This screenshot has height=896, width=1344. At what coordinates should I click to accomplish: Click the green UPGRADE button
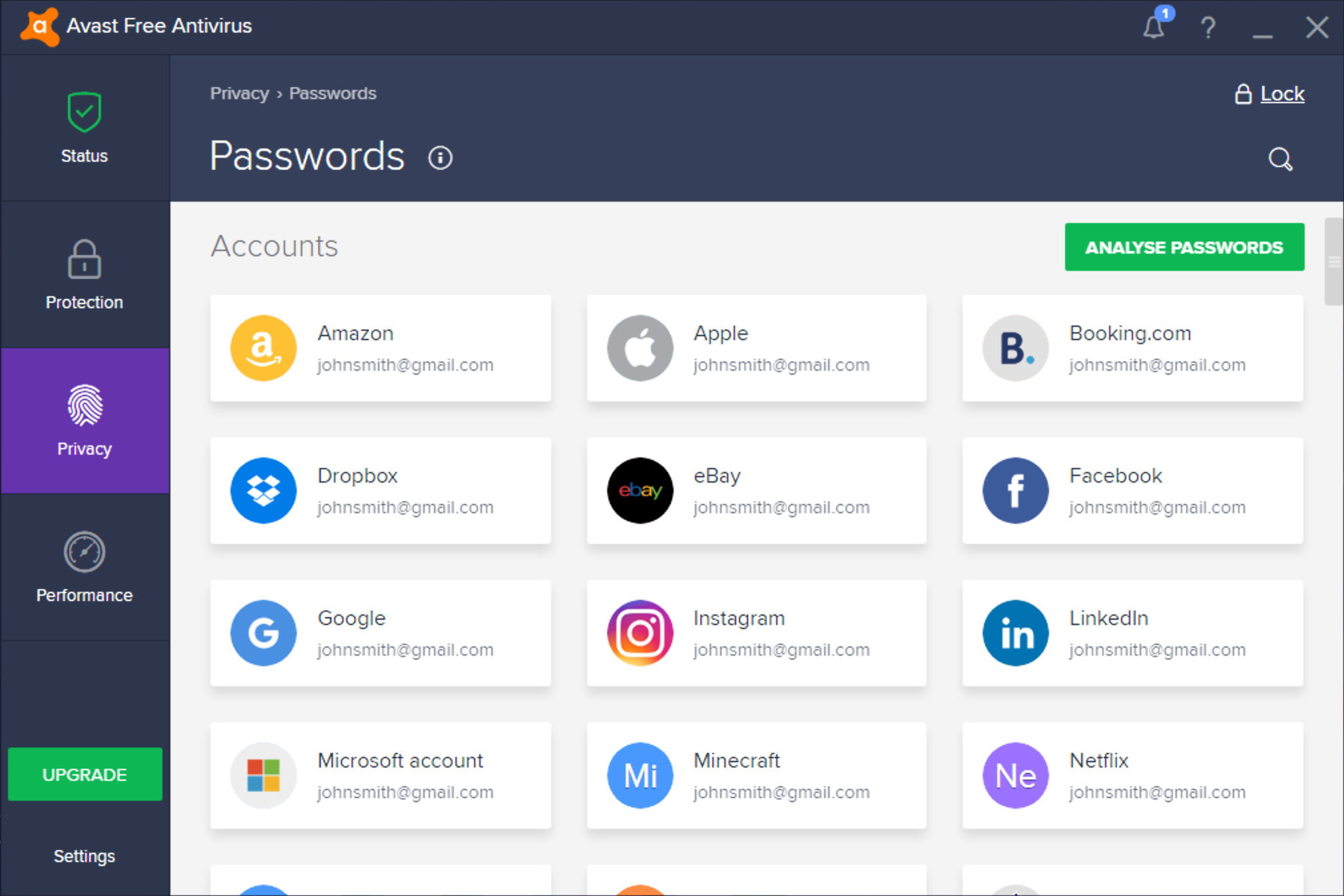coord(85,774)
